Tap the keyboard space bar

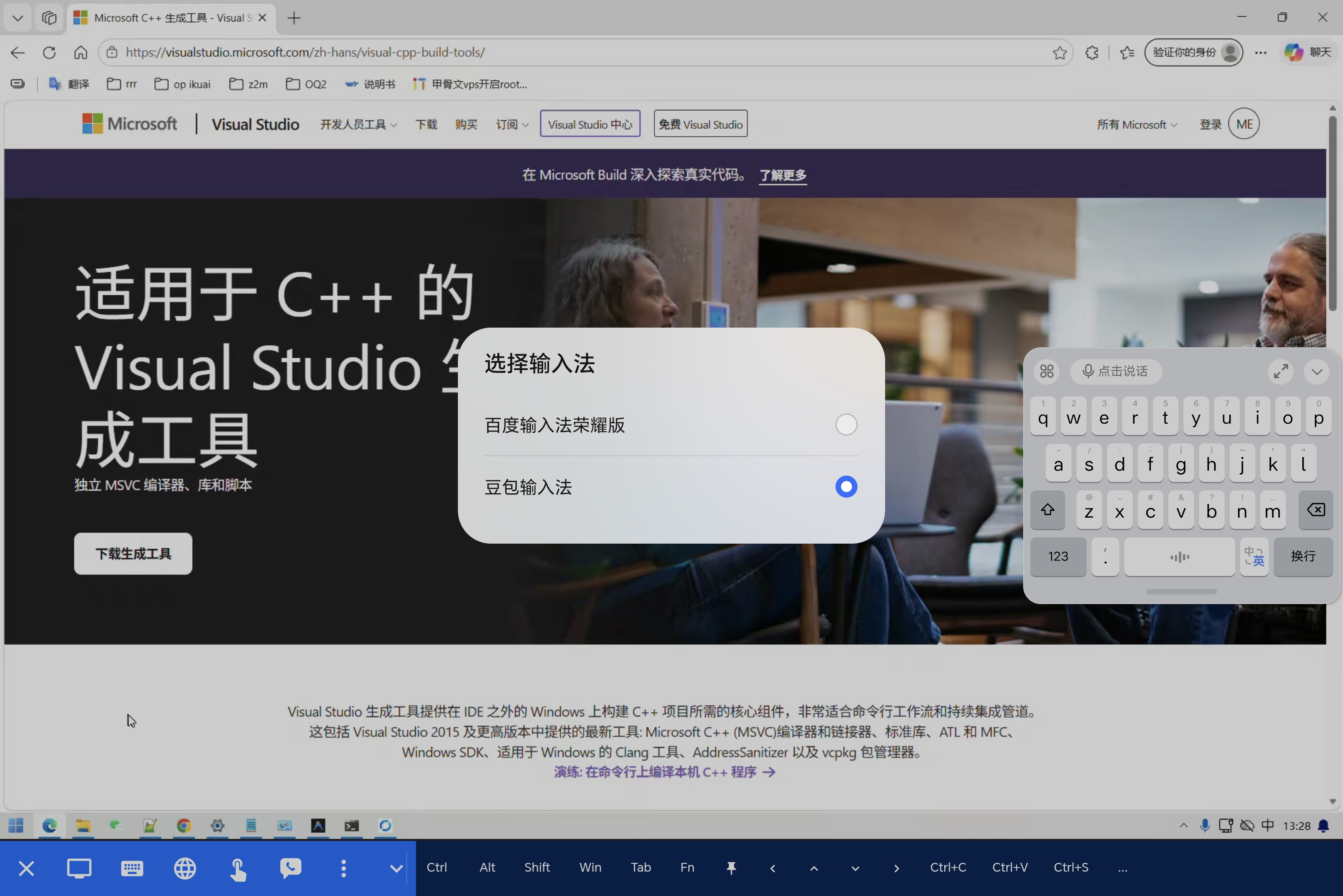pos(1179,557)
